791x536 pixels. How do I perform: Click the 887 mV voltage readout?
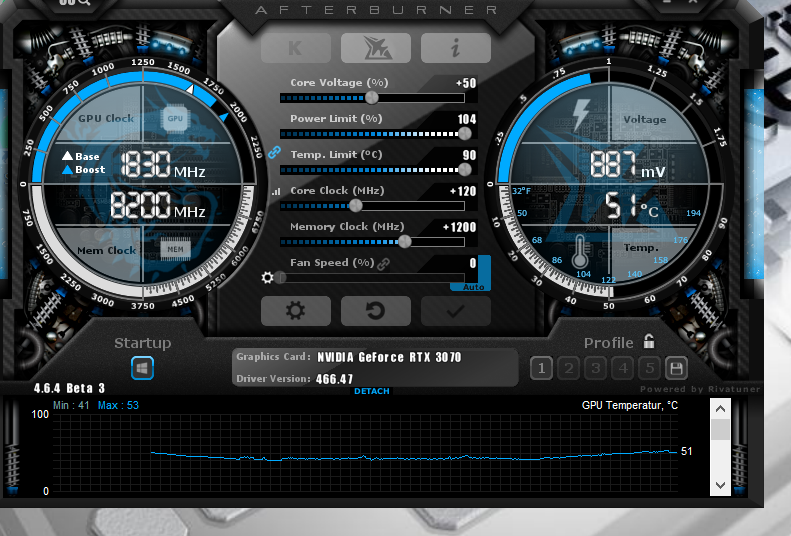628,164
